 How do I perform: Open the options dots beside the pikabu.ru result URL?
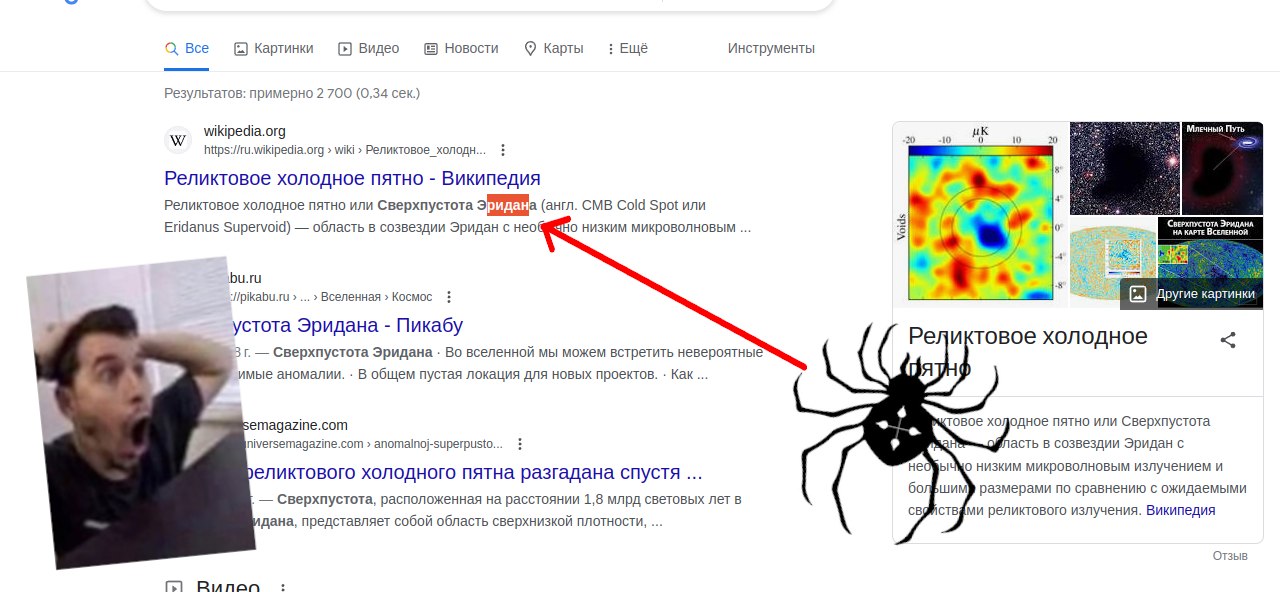[449, 297]
